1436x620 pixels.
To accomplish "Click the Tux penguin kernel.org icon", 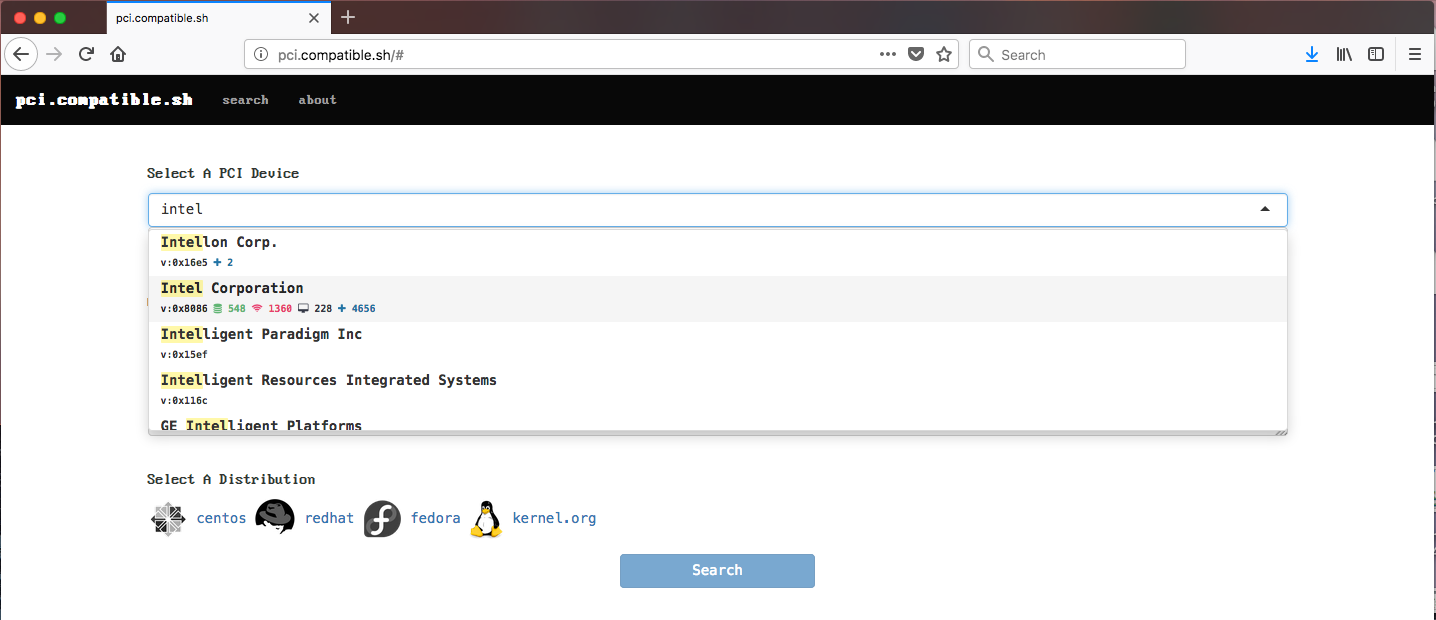I will click(486, 518).
